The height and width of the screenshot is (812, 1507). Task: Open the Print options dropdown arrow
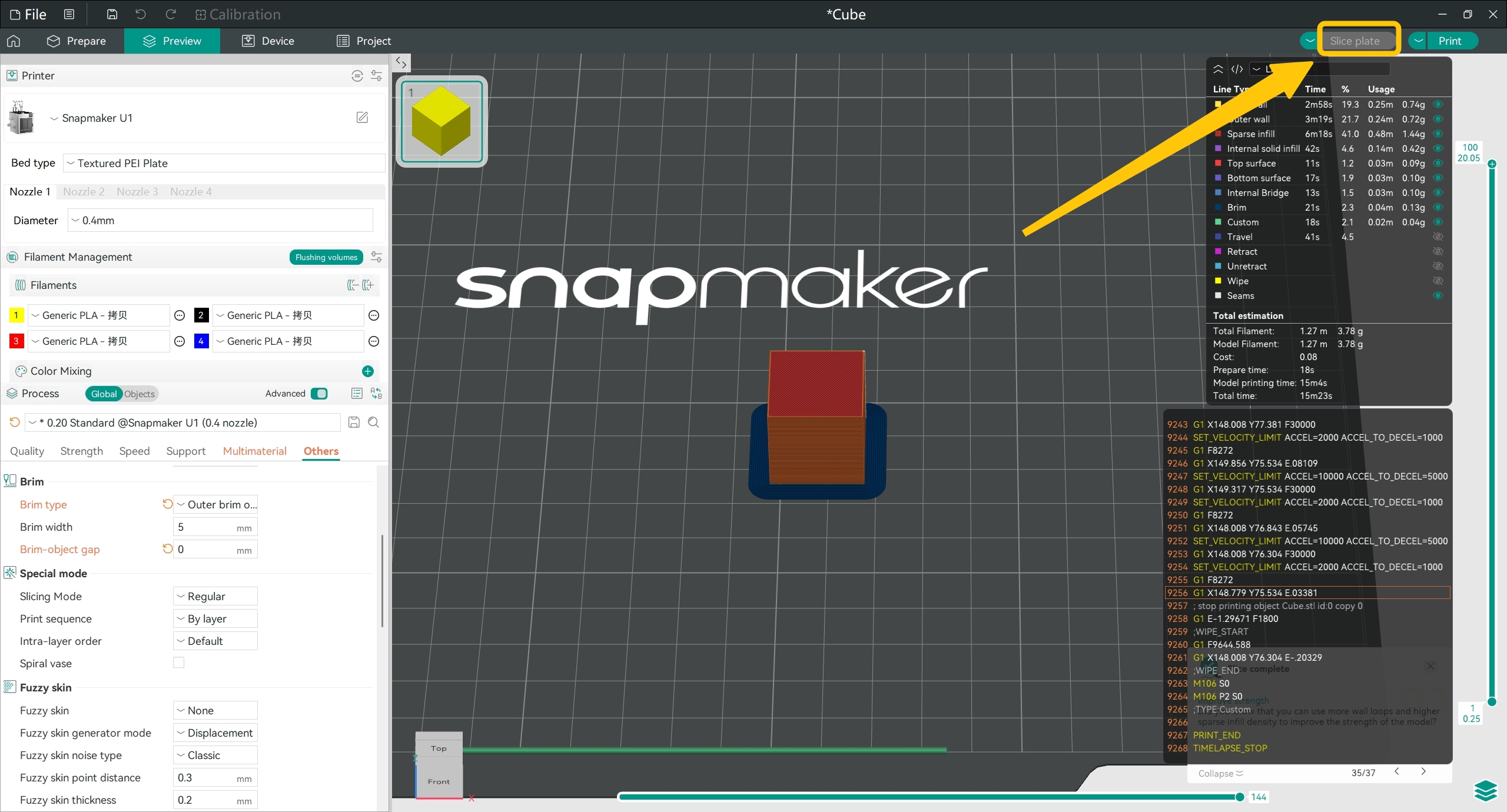[x=1418, y=41]
